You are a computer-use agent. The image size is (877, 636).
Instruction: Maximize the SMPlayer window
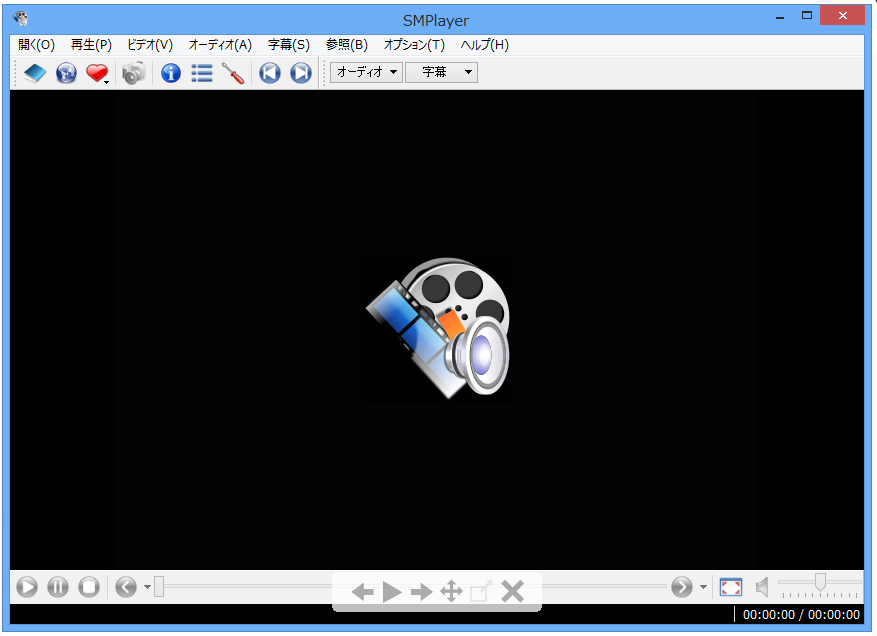coord(807,16)
